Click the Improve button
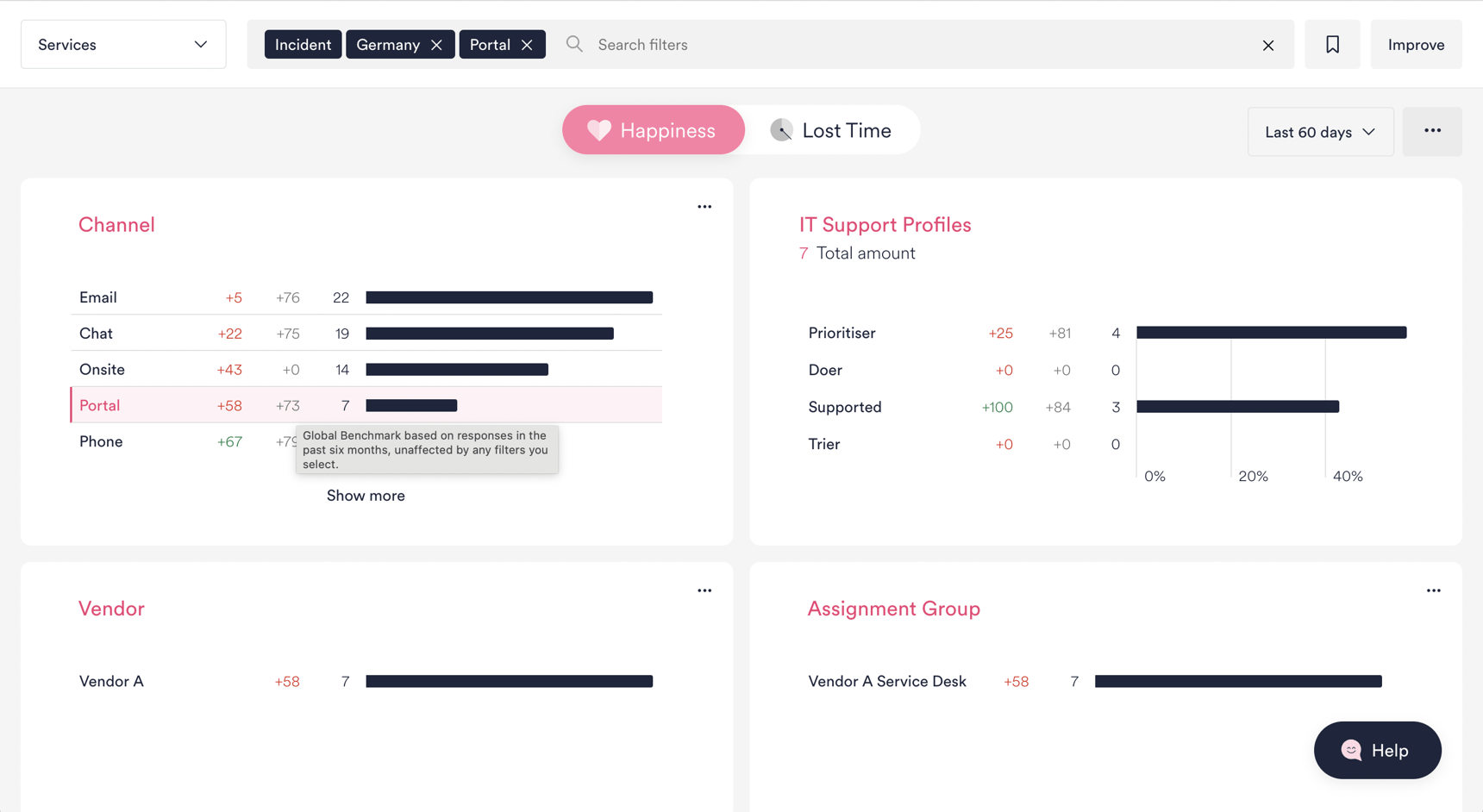 [x=1415, y=44]
